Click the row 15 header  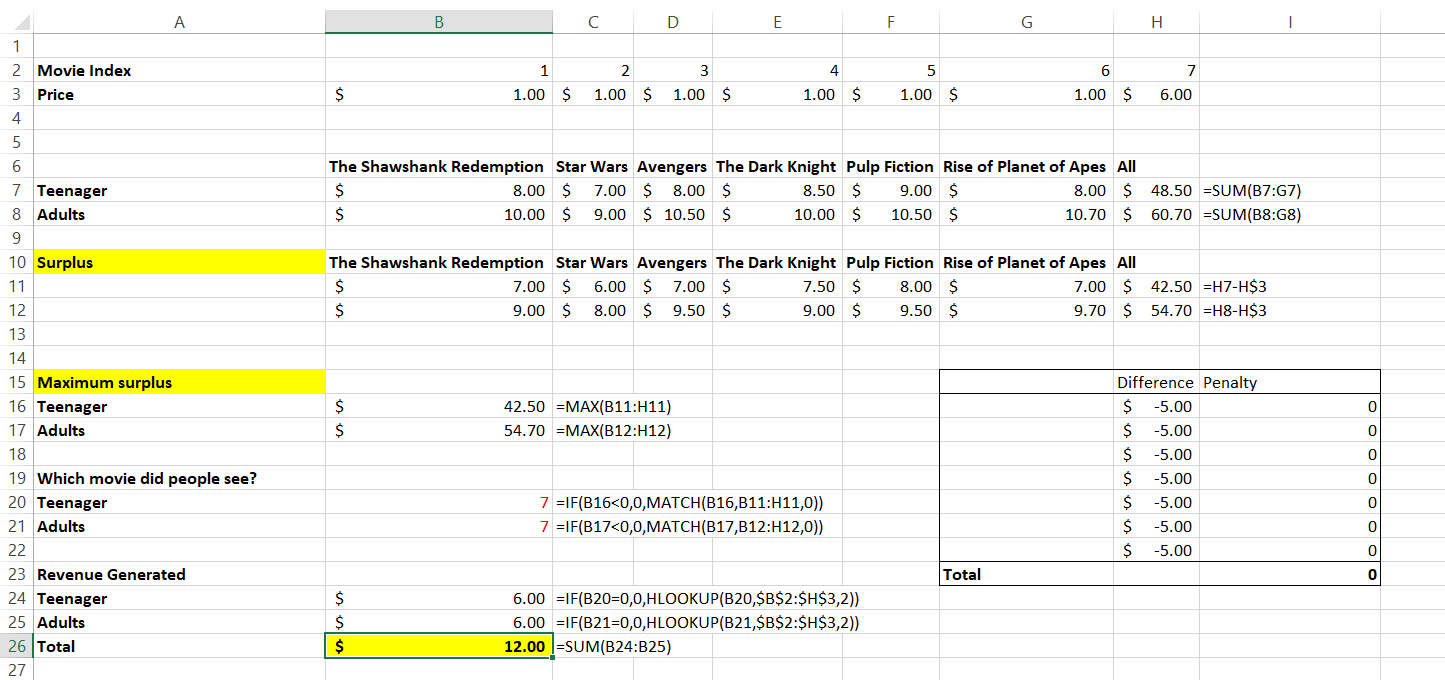point(16,383)
